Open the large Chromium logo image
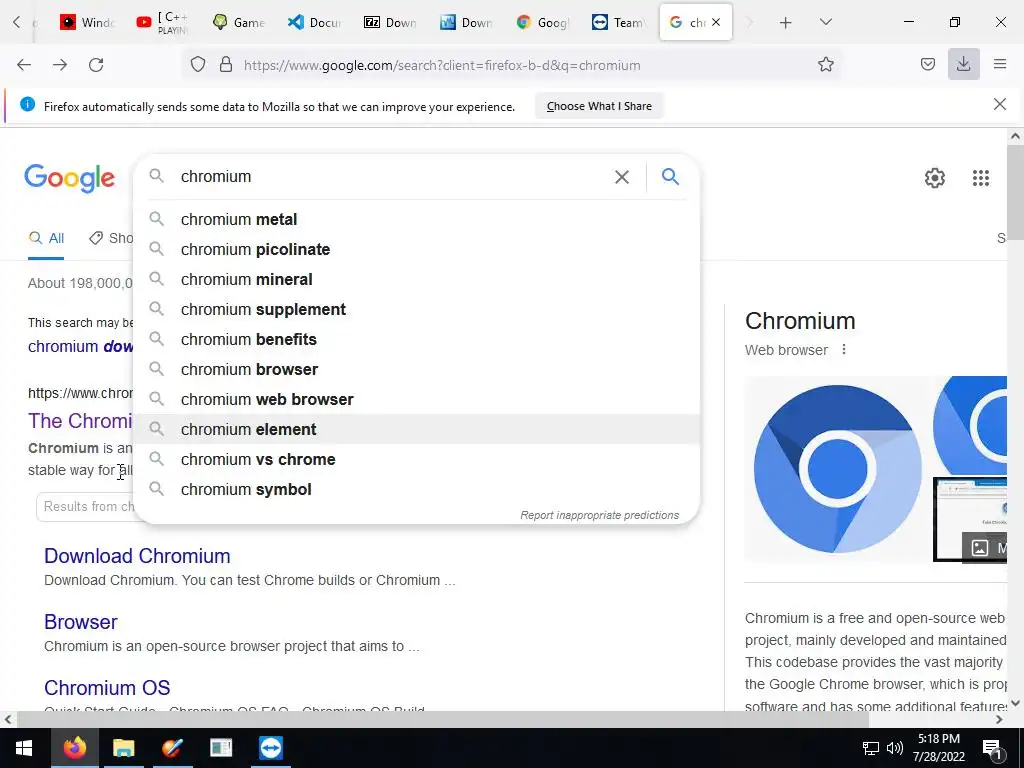1024x768 pixels. click(838, 469)
